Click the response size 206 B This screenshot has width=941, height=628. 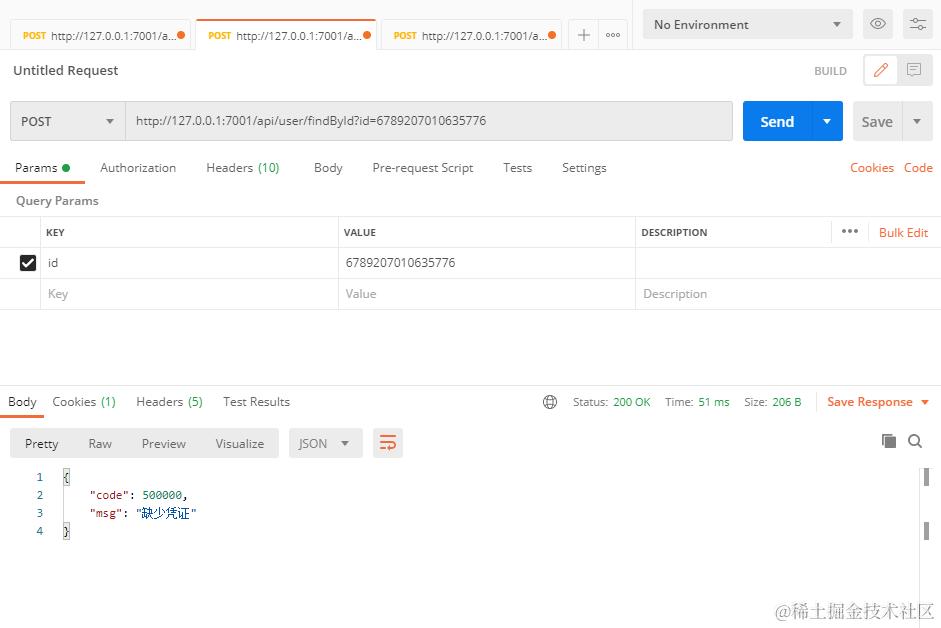(772, 402)
